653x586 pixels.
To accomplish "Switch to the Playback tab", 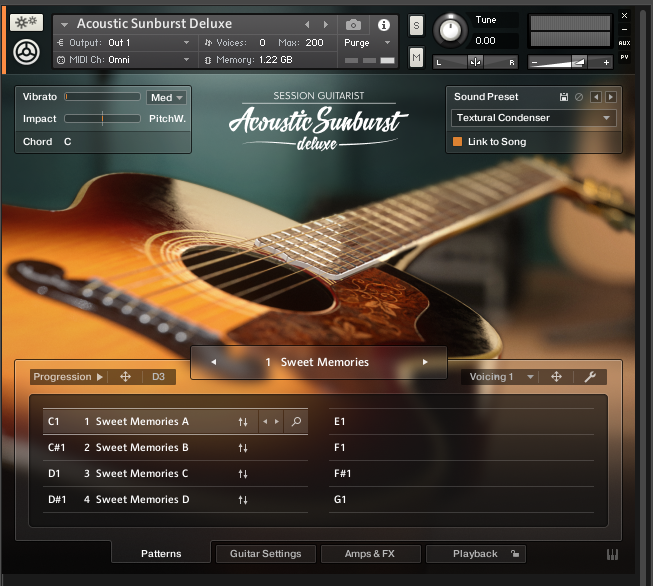I will coord(476,554).
